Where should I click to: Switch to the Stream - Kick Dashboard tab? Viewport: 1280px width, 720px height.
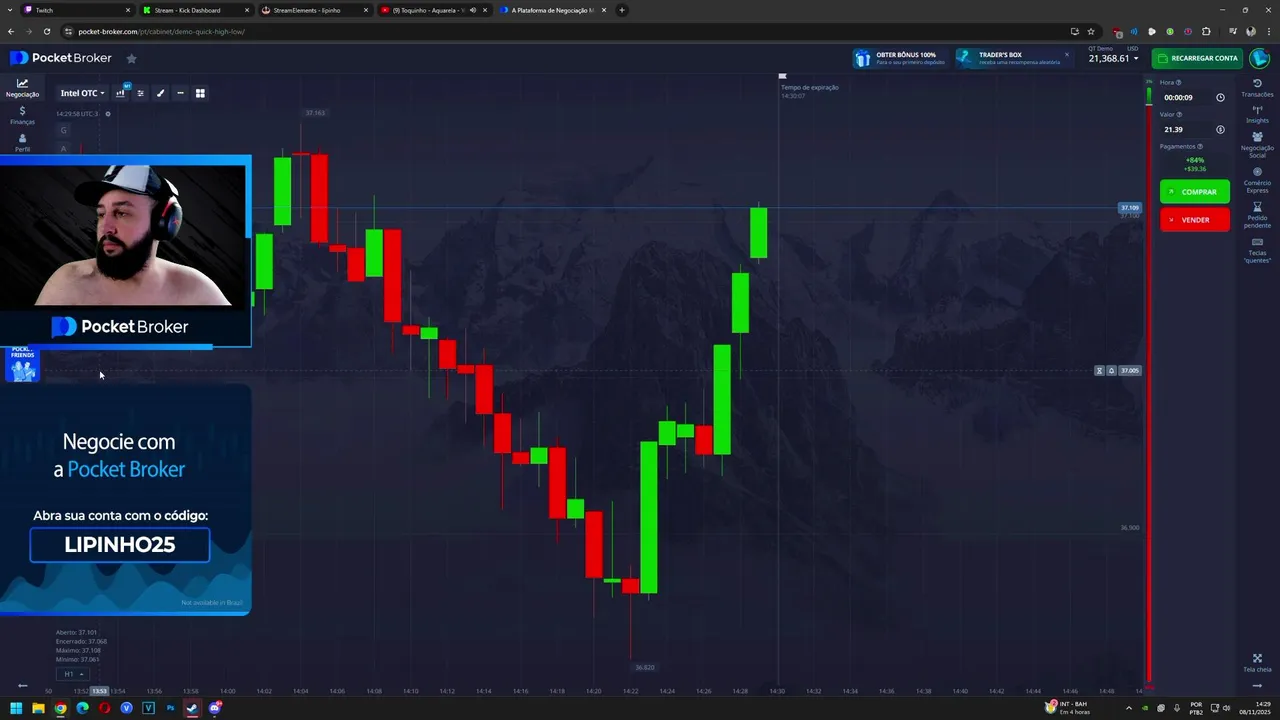point(195,10)
